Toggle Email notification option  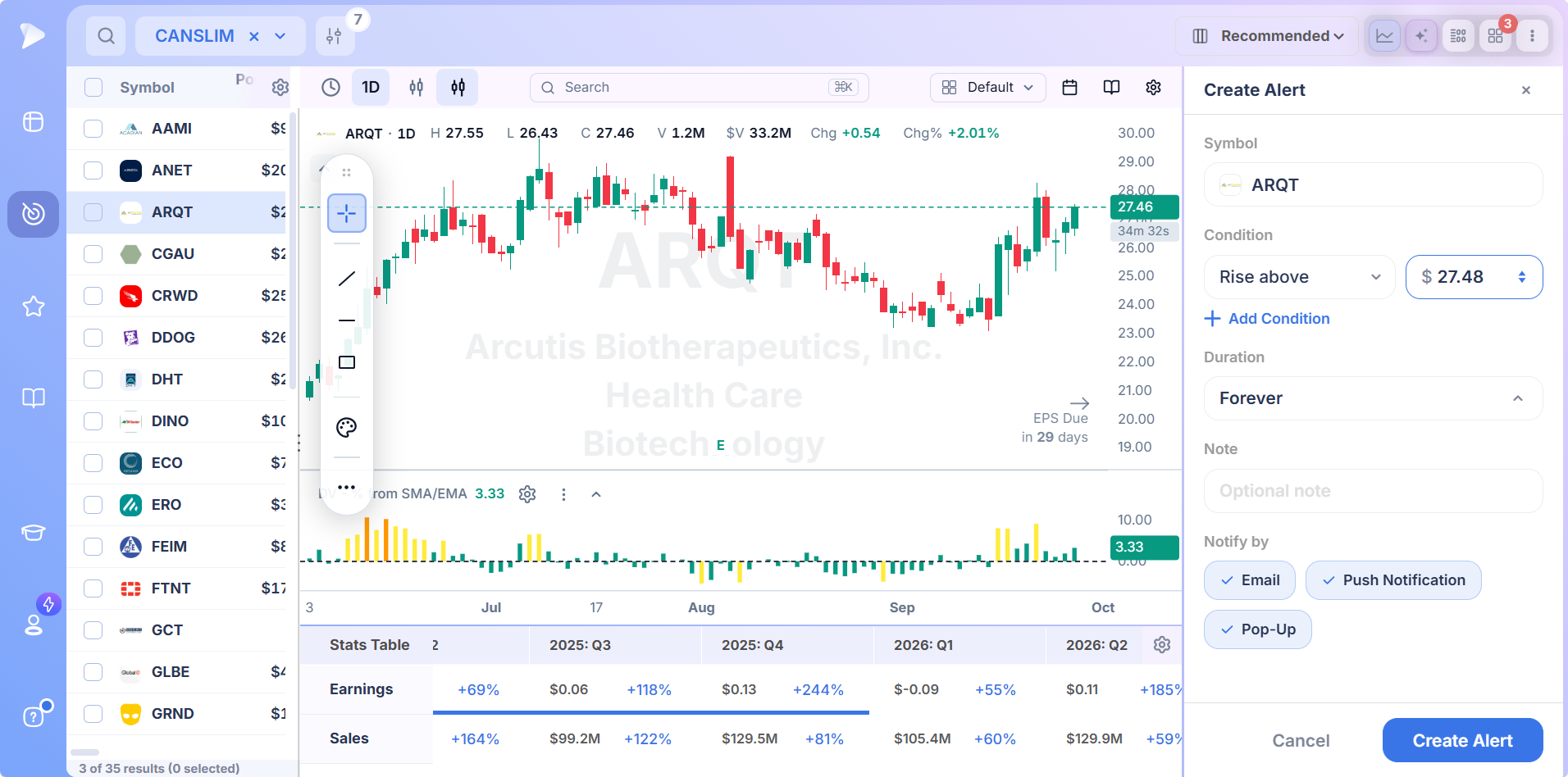click(x=1250, y=580)
